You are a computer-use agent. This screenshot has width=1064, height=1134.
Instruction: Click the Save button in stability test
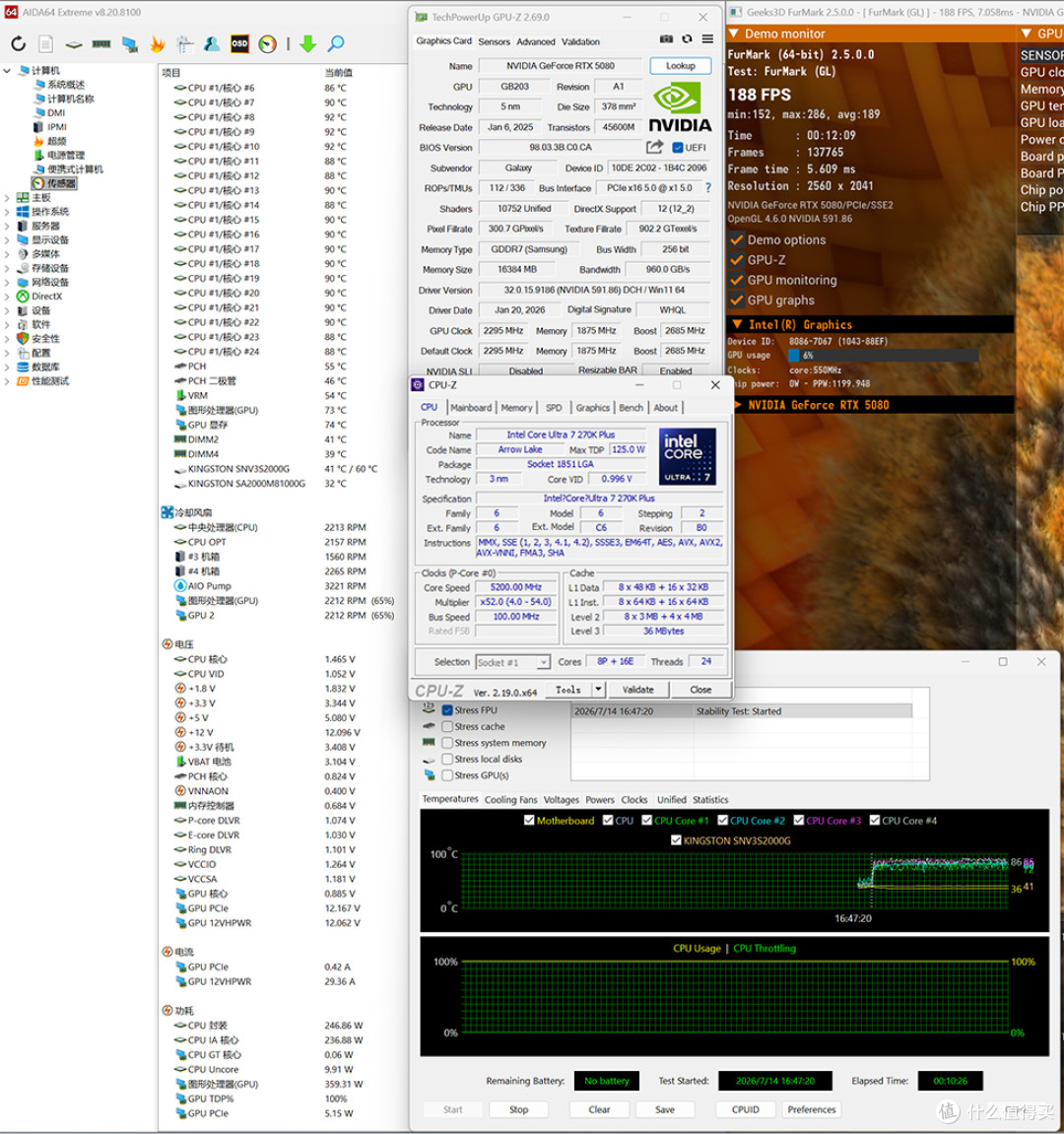click(665, 1109)
